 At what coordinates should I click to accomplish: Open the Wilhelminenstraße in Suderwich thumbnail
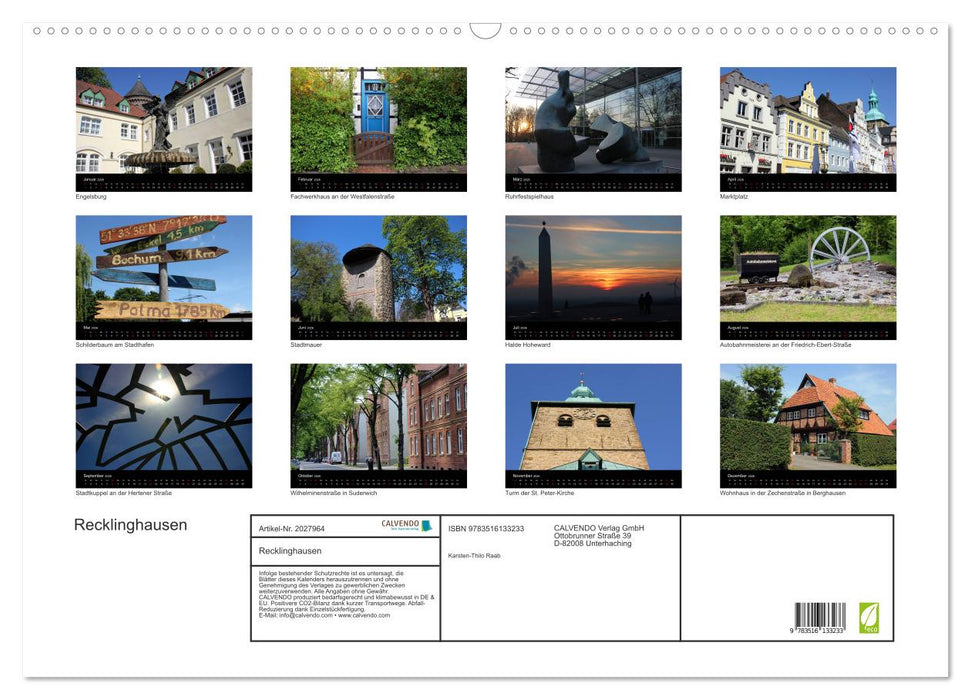(378, 424)
